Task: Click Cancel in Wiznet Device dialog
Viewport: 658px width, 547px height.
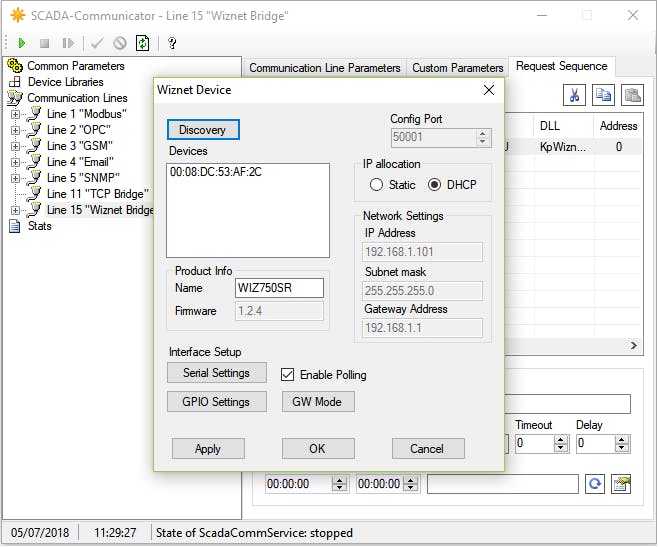Action: click(428, 449)
